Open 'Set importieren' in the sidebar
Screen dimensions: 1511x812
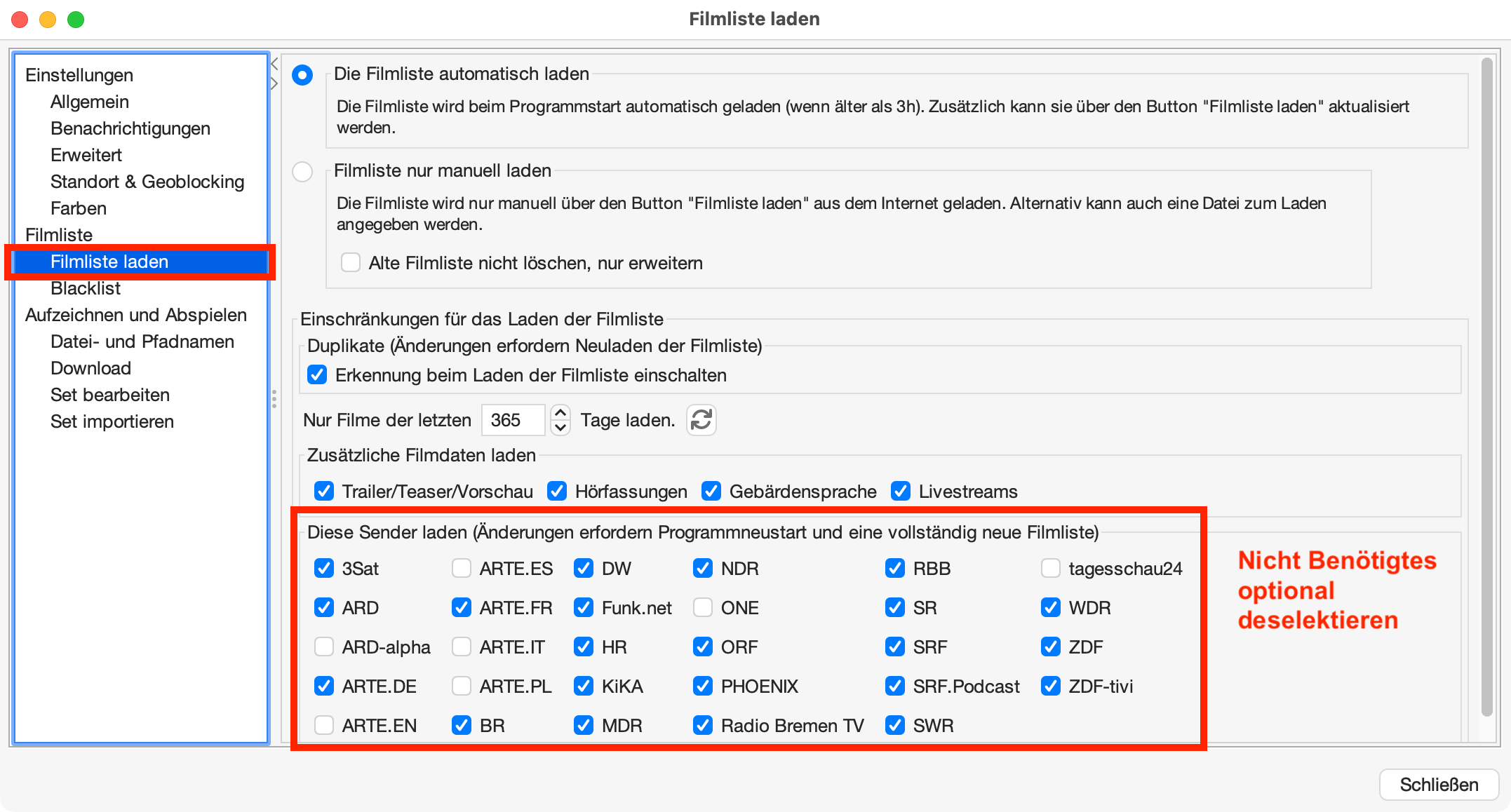(x=112, y=421)
